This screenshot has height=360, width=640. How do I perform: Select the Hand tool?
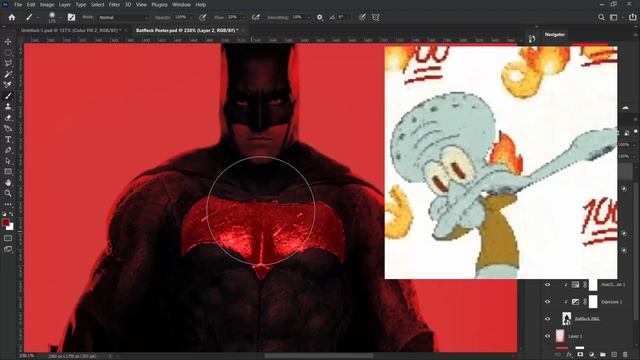(x=8, y=182)
